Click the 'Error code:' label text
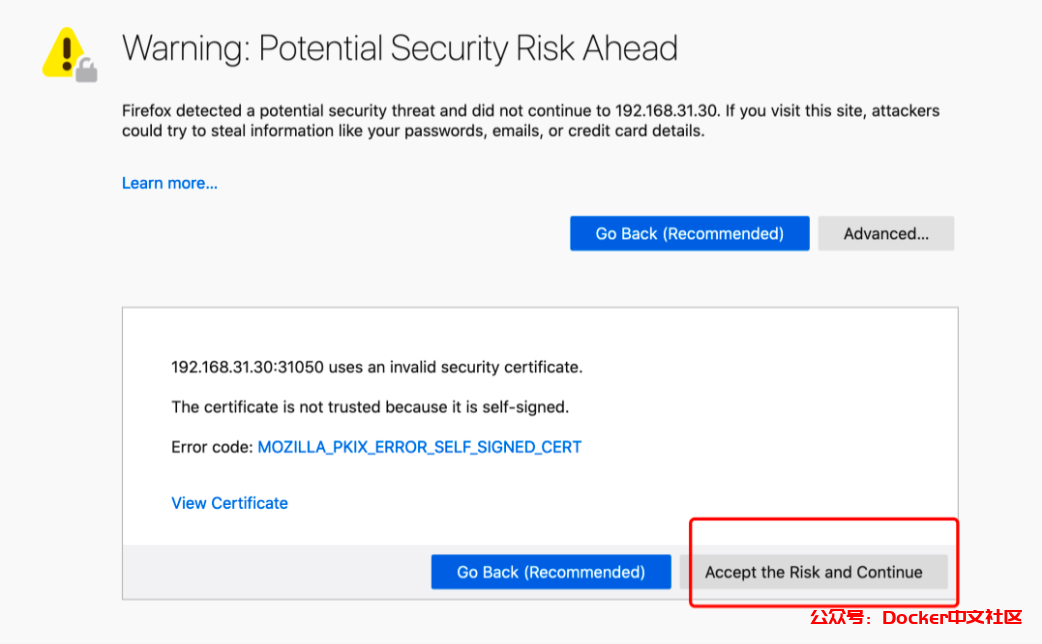1042x644 pixels. pos(212,447)
